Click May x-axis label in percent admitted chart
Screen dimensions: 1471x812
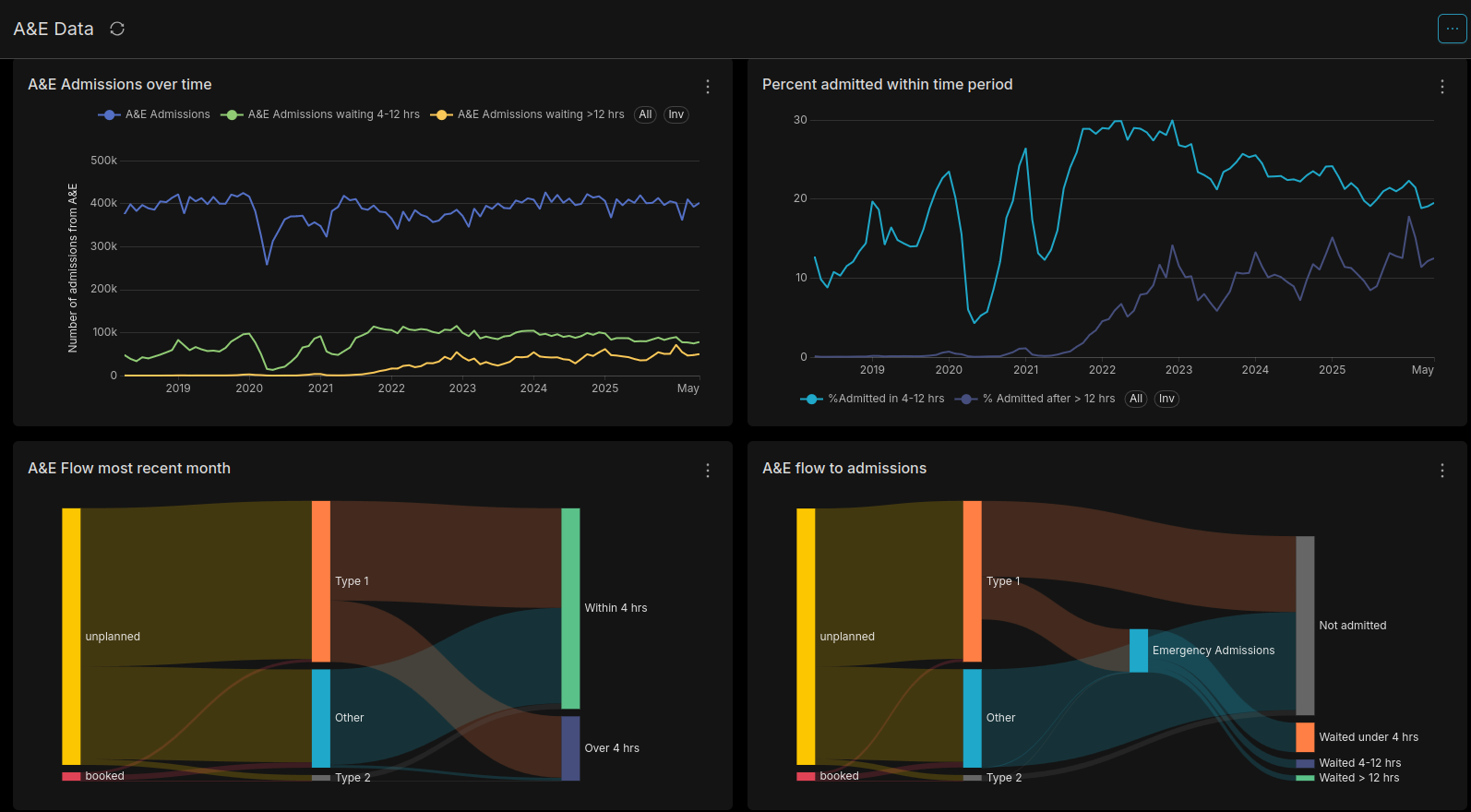point(1422,370)
